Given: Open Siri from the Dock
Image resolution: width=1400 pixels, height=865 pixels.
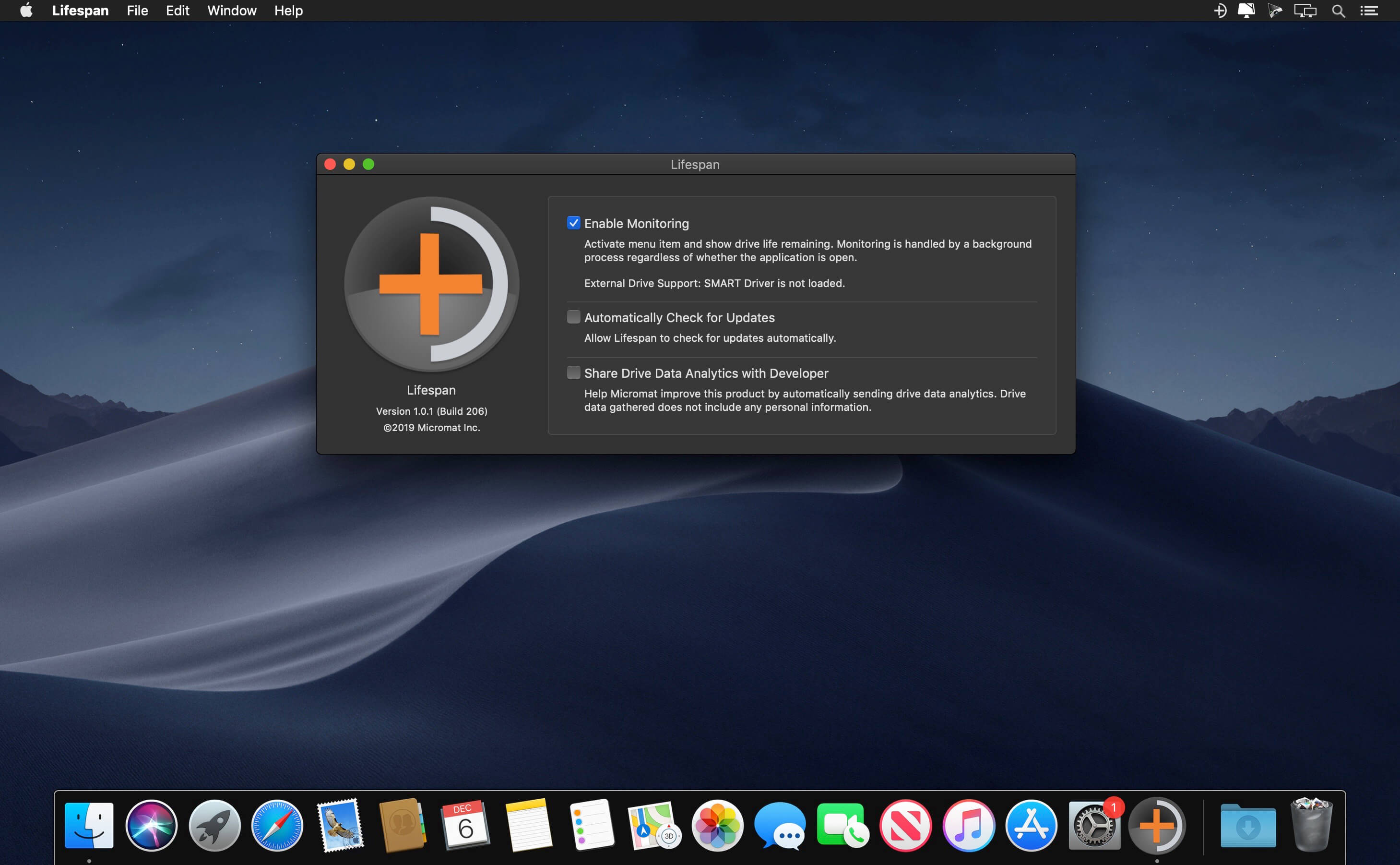Looking at the screenshot, I should pos(152,825).
